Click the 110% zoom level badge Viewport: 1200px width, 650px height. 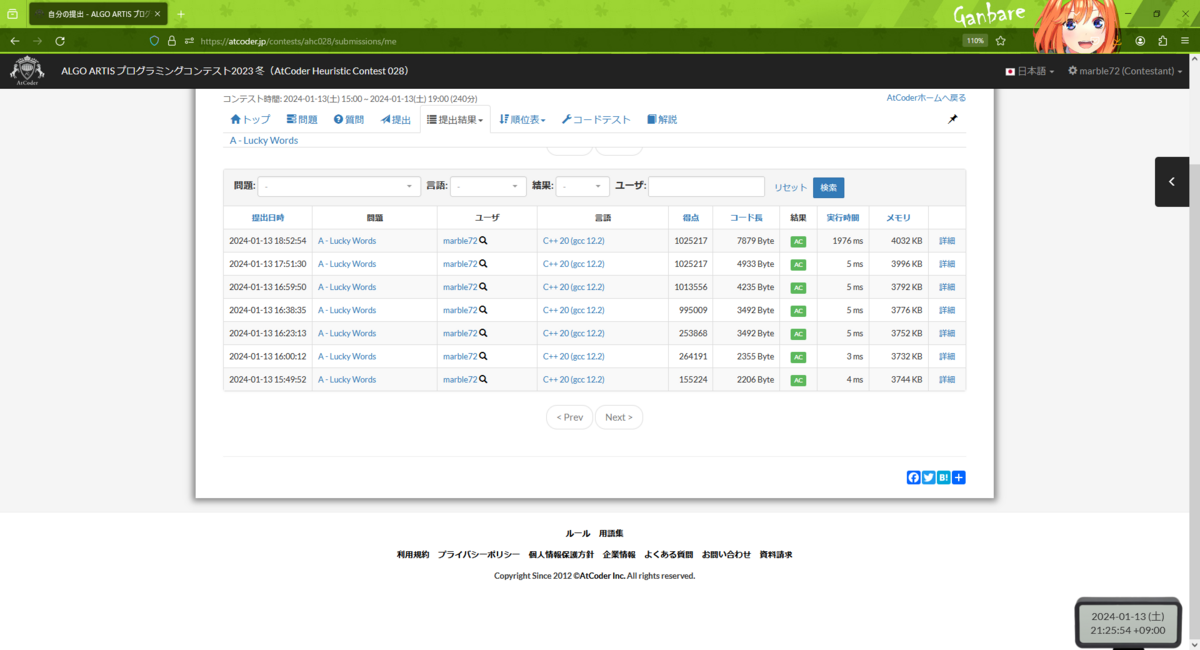click(975, 41)
